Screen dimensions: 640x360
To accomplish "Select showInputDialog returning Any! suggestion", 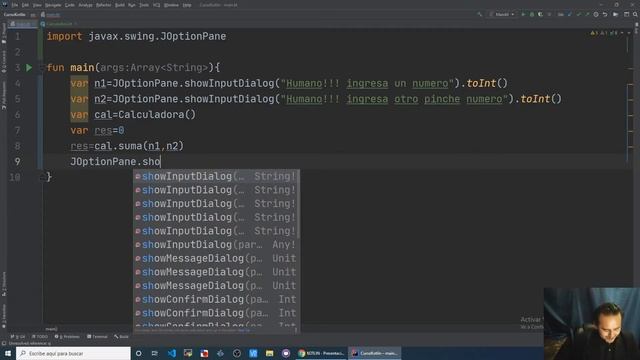I will (216, 244).
